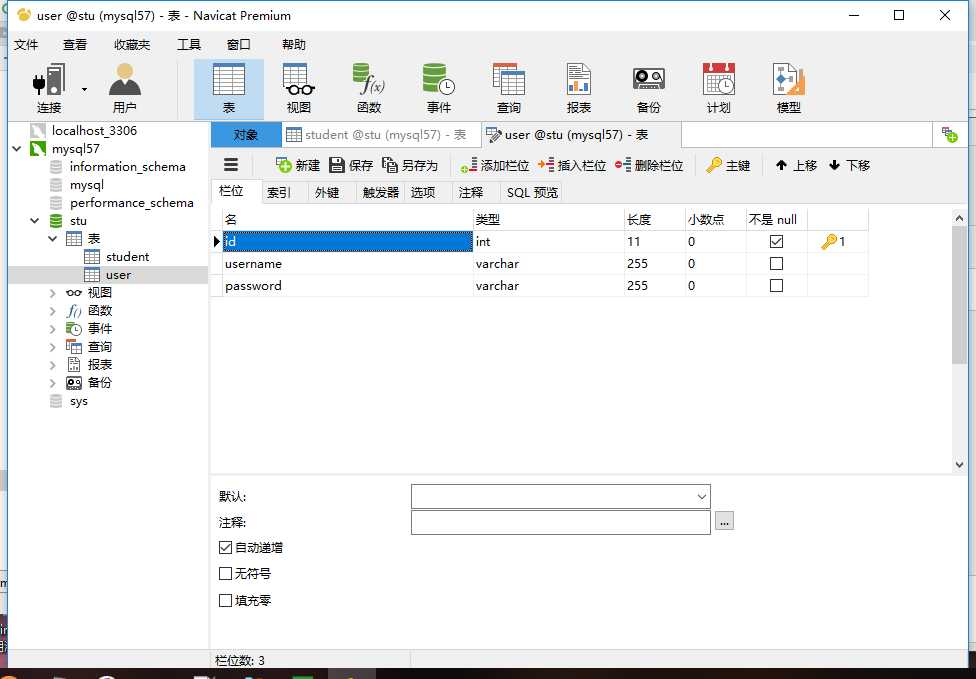Open the 工具 tools menu
Screen dimensions: 976x679
tap(189, 45)
